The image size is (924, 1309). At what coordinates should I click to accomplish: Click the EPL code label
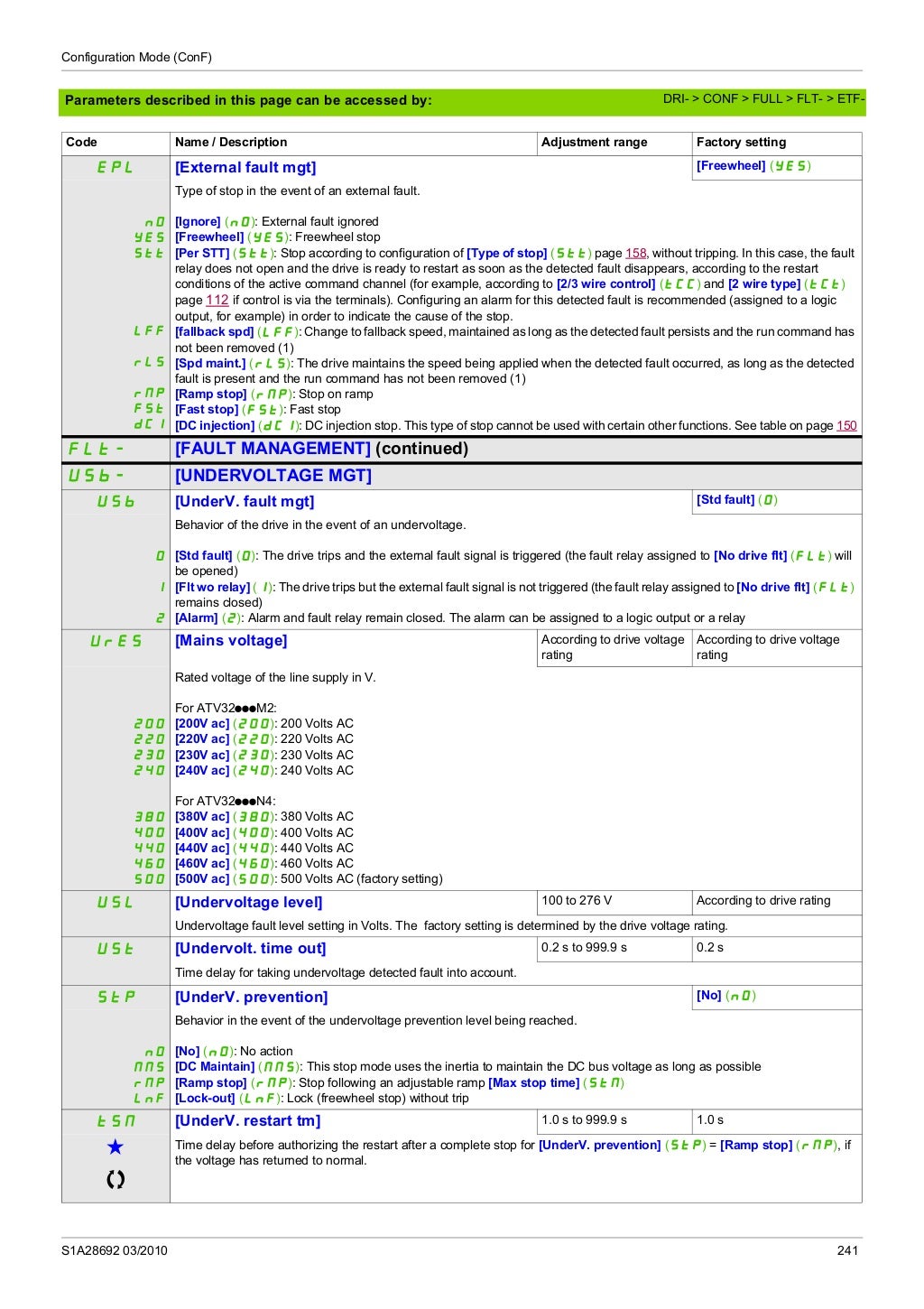pos(115,167)
